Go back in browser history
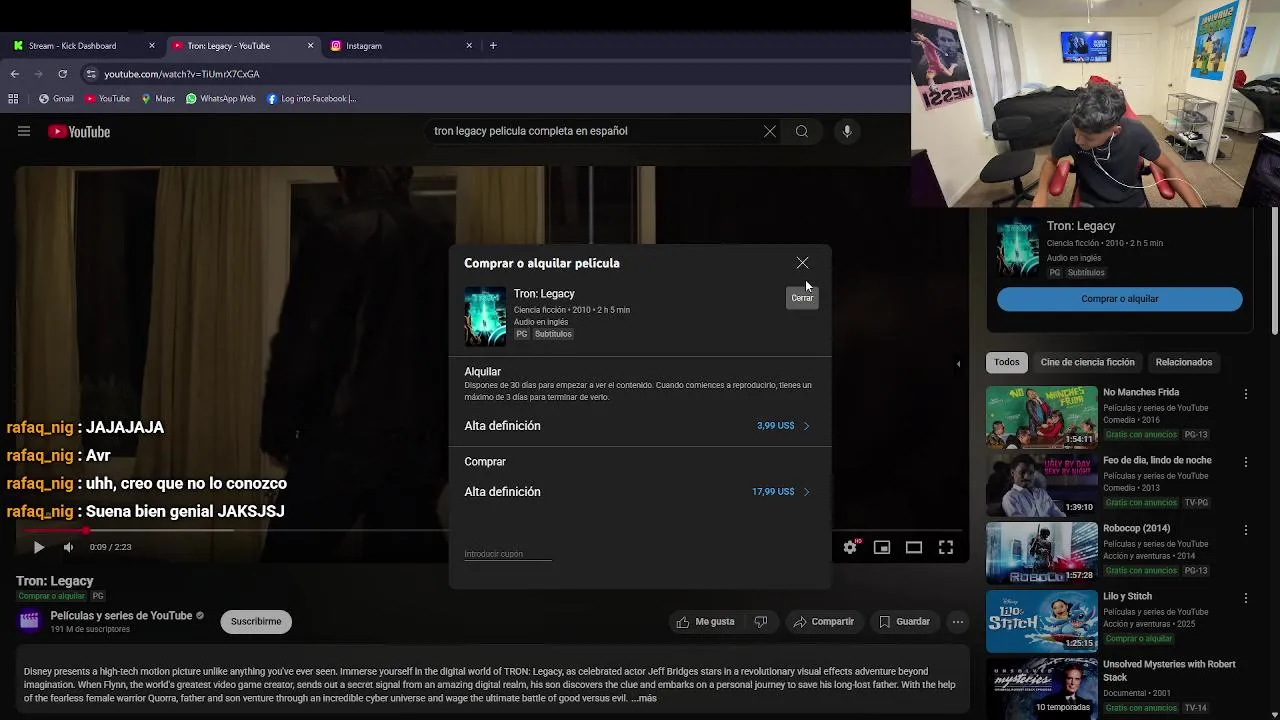Screen dimensions: 1280x720 click(x=14, y=74)
